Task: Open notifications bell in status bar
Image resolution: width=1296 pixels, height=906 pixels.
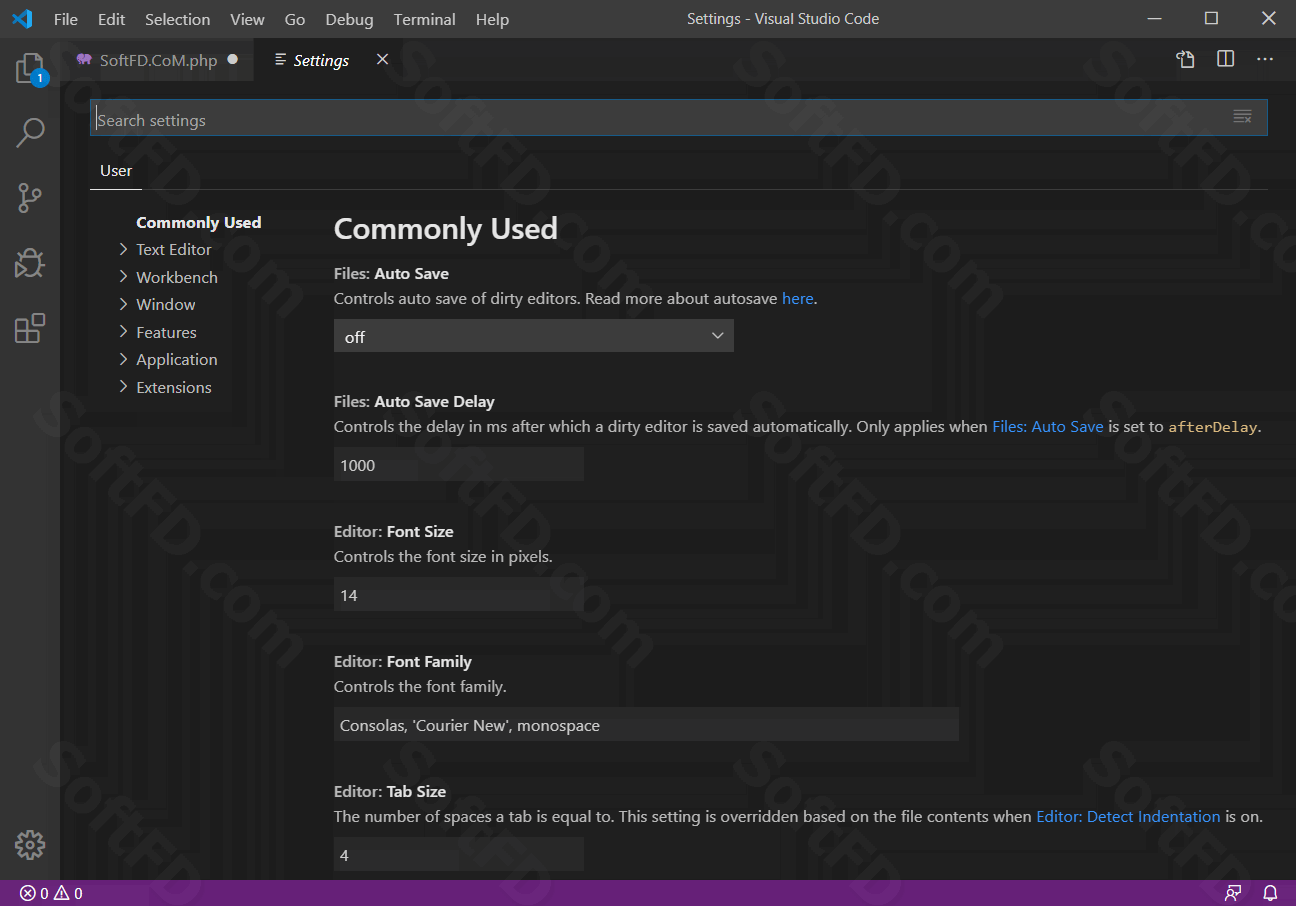Action: pos(1270,893)
